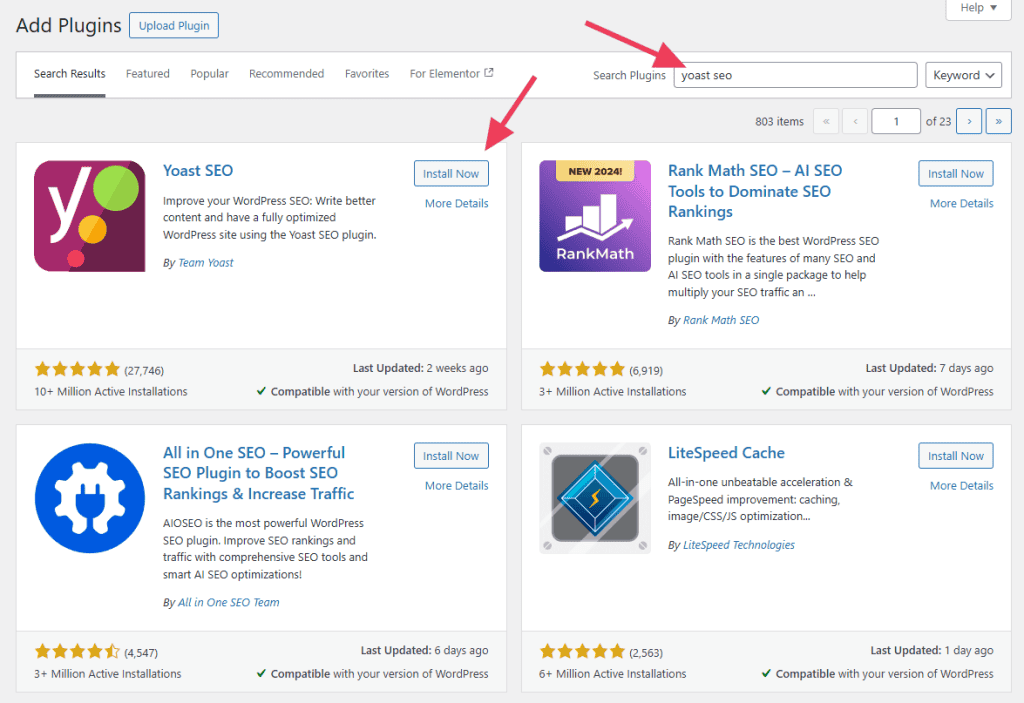Open the Rank Math SEO title link
This screenshot has height=703, width=1024.
(755, 191)
